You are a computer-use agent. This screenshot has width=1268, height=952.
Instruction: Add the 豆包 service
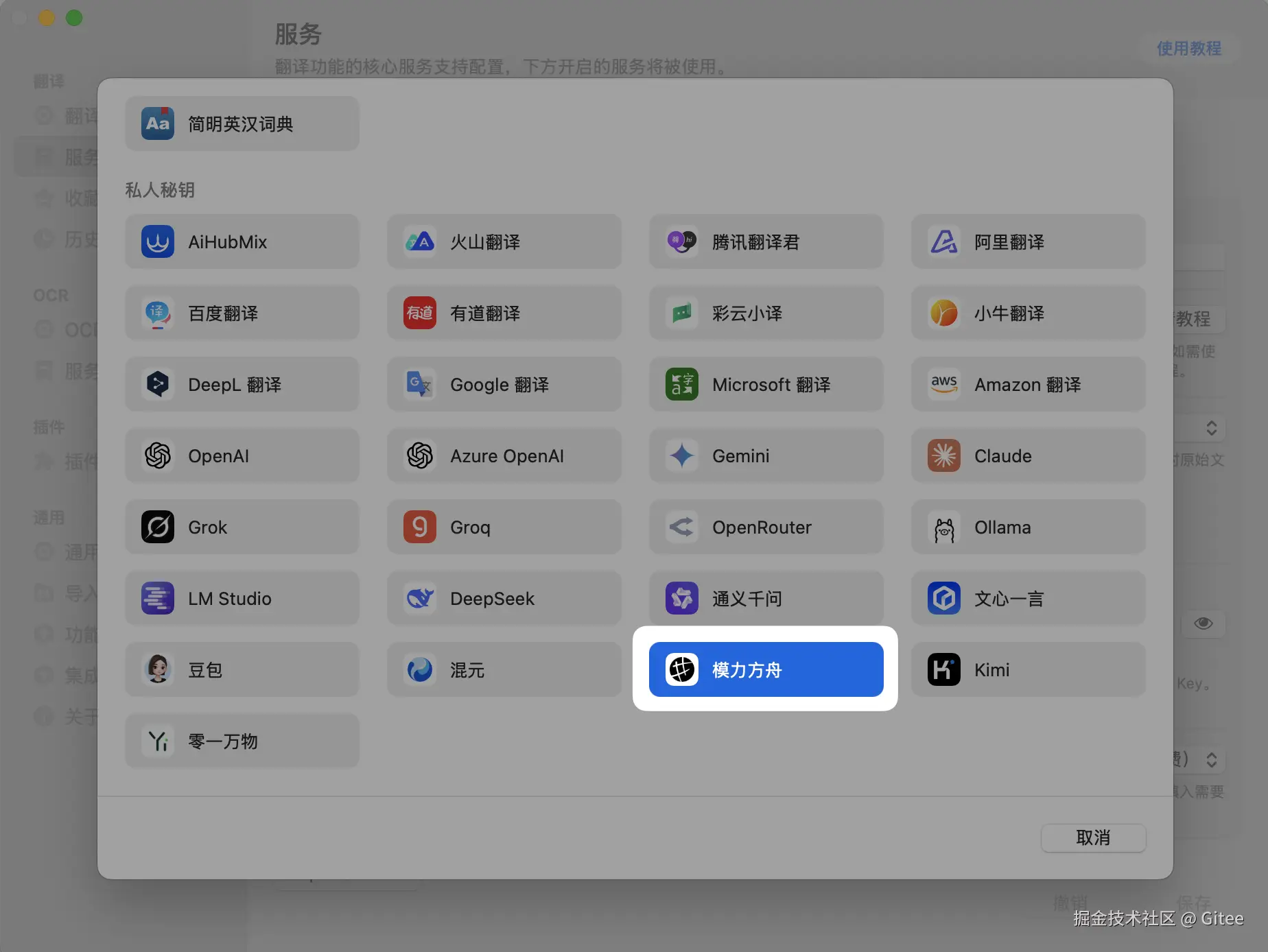tap(242, 670)
